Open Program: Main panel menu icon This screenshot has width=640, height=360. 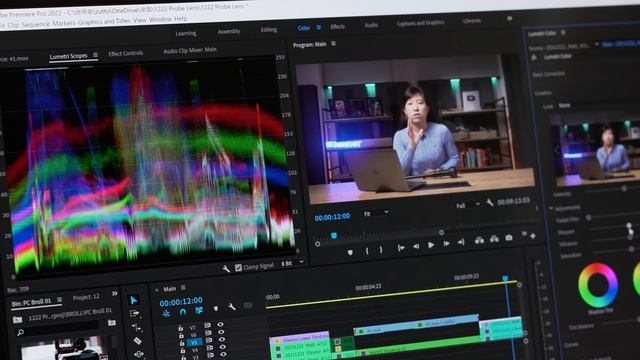333,43
